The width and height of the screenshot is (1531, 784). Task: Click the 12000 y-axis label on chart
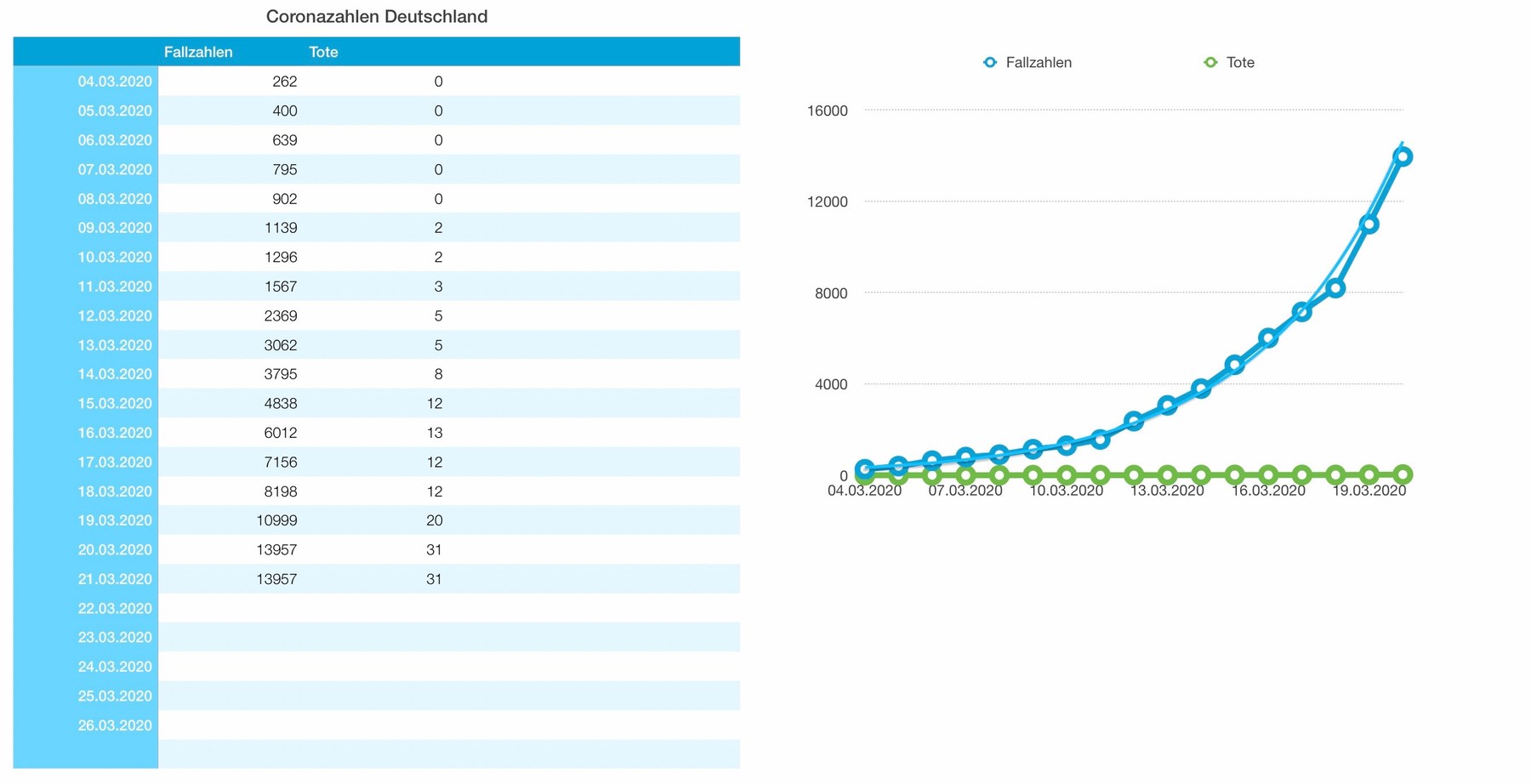pos(828,202)
